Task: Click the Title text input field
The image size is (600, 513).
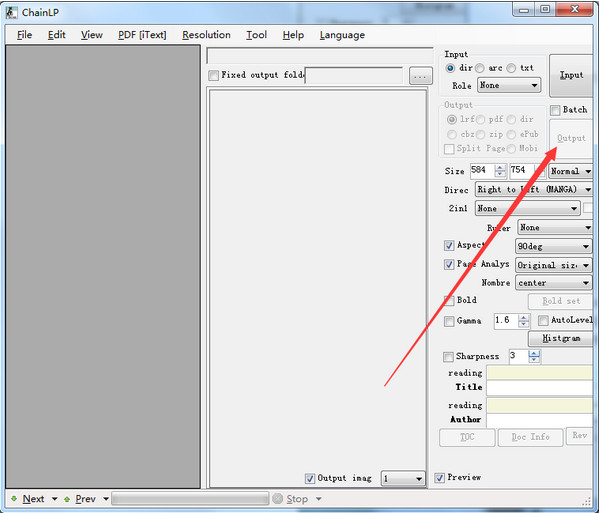Action: pos(537,387)
